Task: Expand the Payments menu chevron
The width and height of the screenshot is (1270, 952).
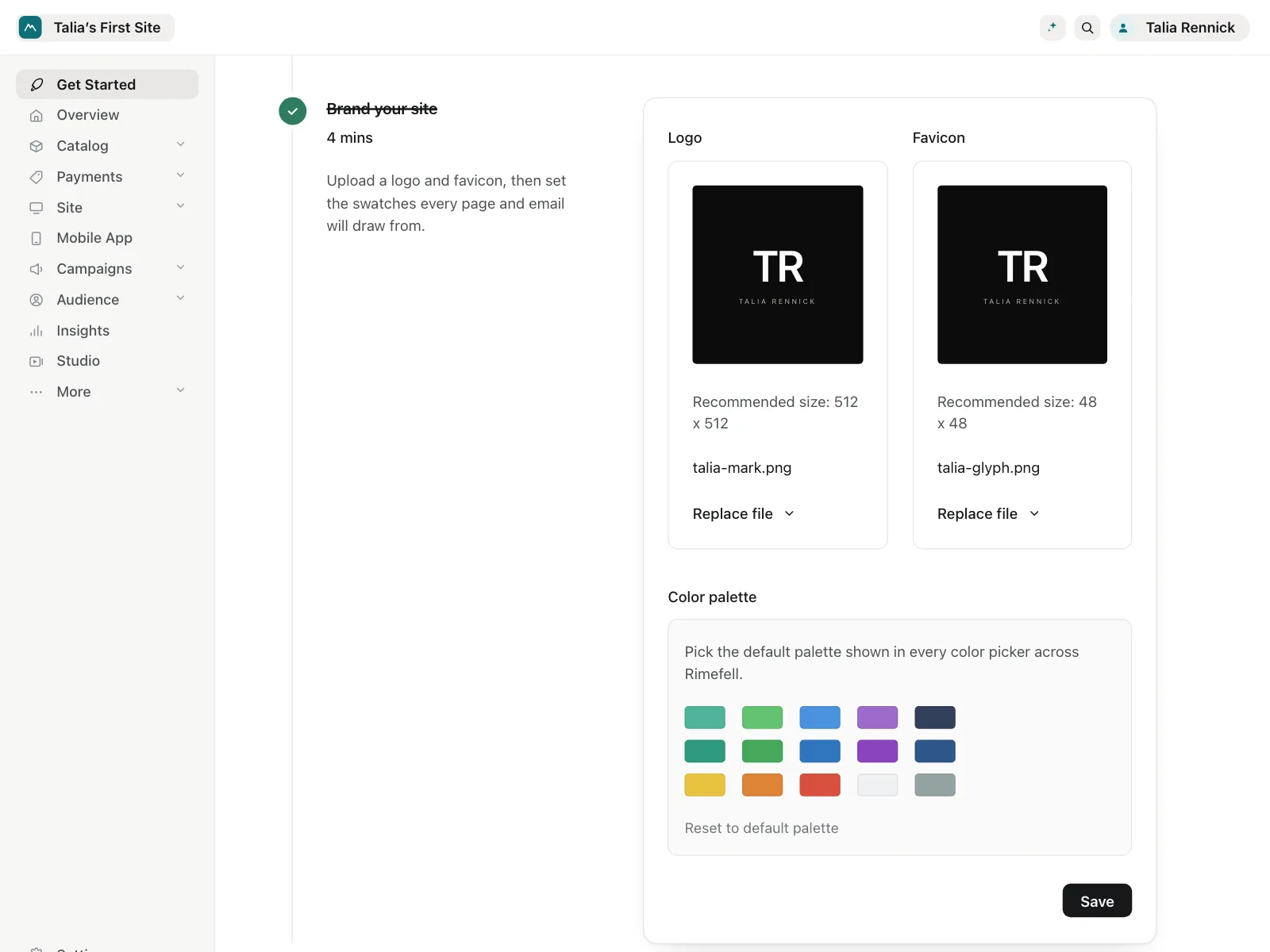Action: pos(181,175)
